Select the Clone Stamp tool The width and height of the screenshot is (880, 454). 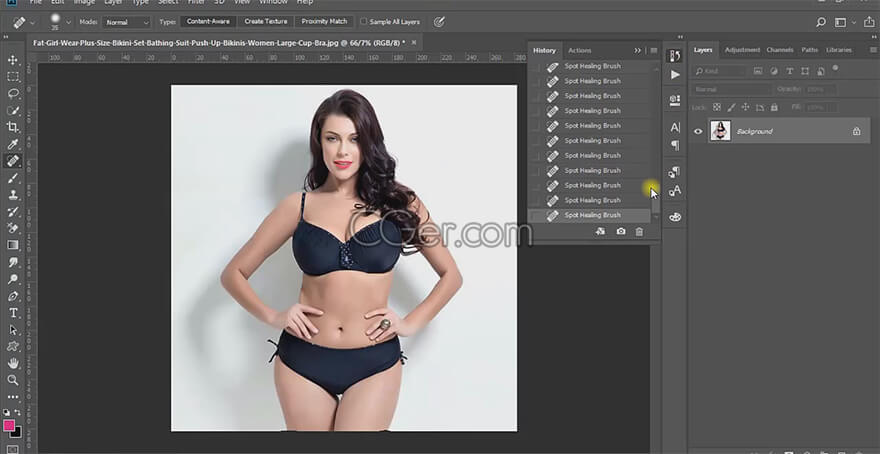(x=13, y=195)
